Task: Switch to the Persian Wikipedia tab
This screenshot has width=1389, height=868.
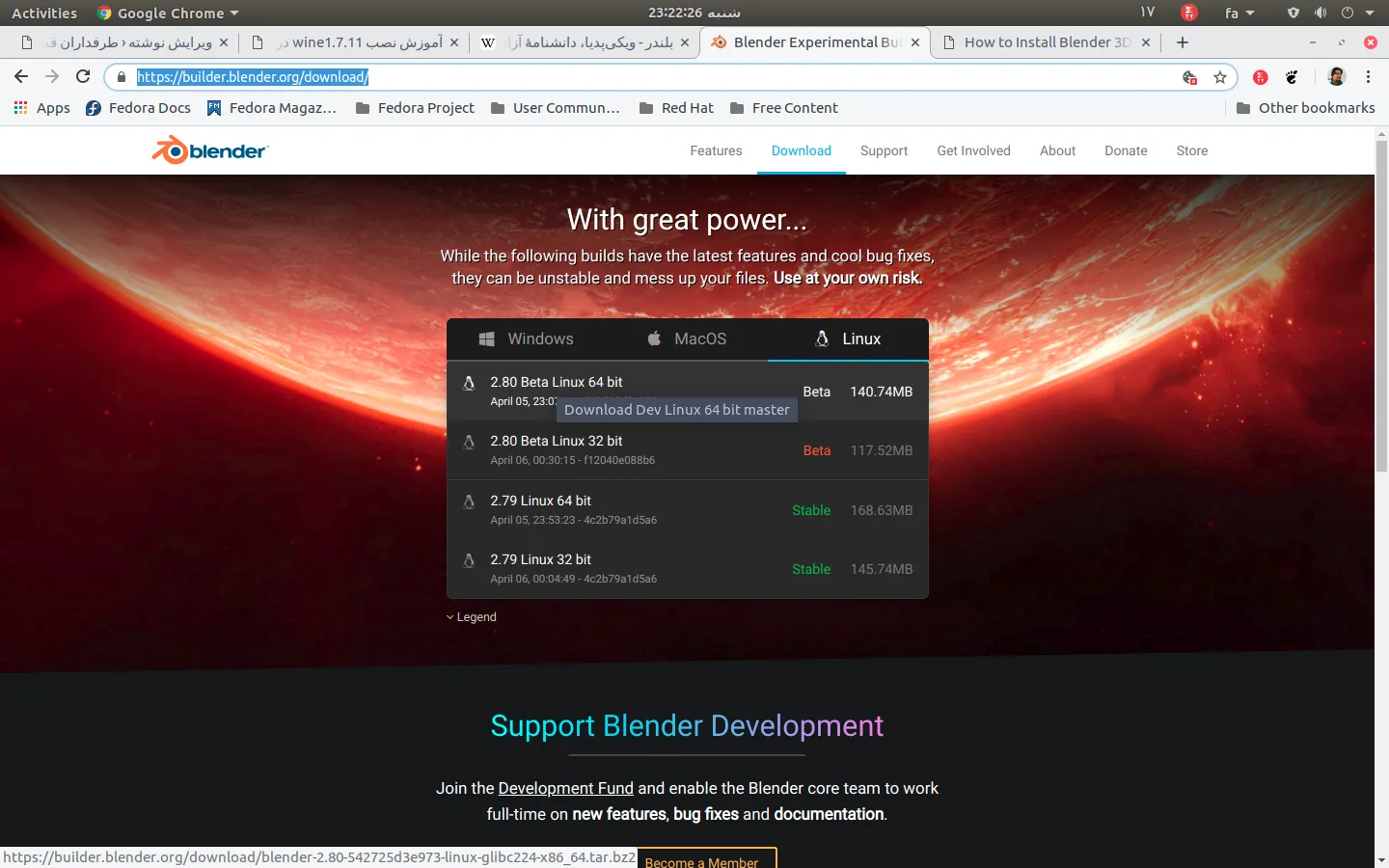Action: pos(585,42)
